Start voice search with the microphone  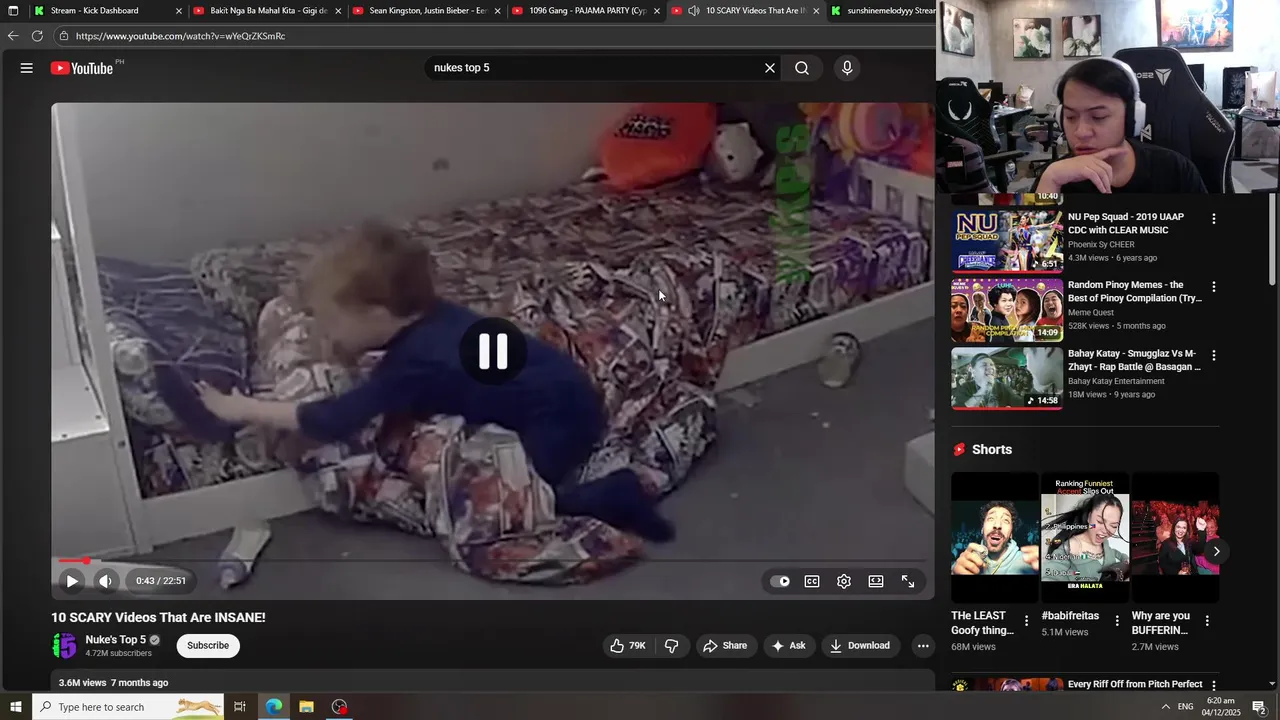(x=847, y=68)
